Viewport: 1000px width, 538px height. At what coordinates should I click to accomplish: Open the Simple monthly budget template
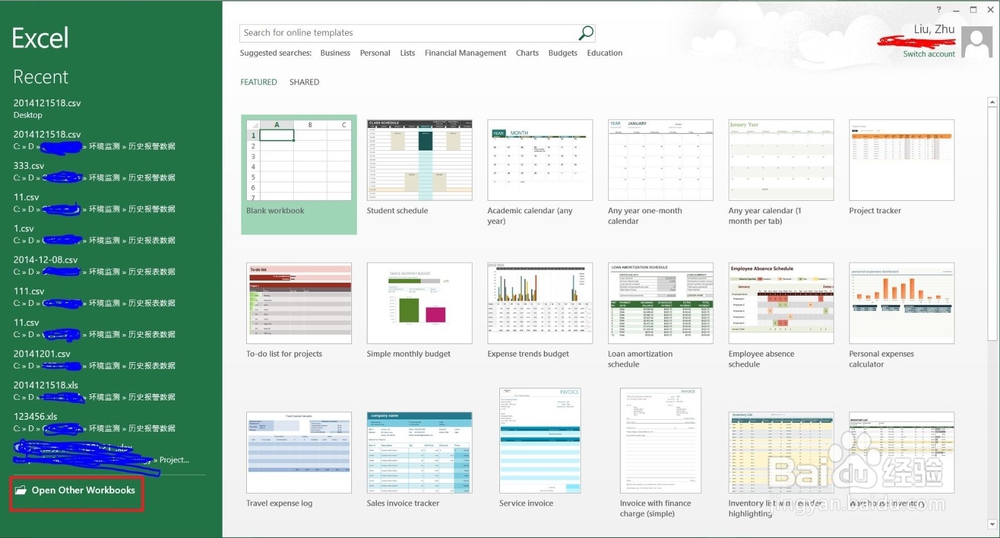(x=420, y=311)
